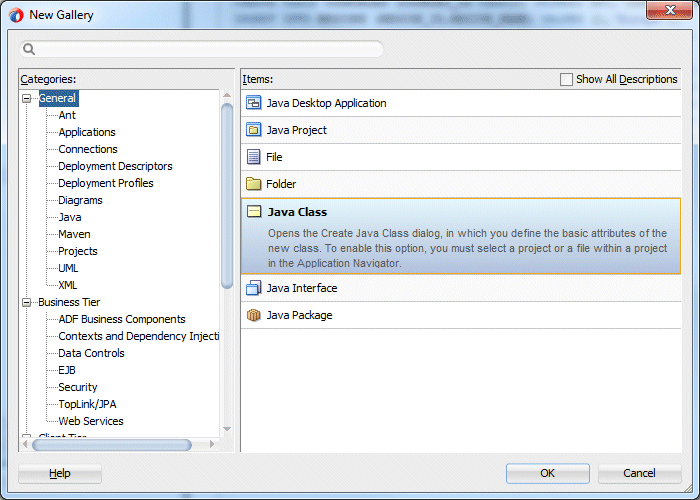
Task: Click the Folder item icon
Action: tap(254, 183)
